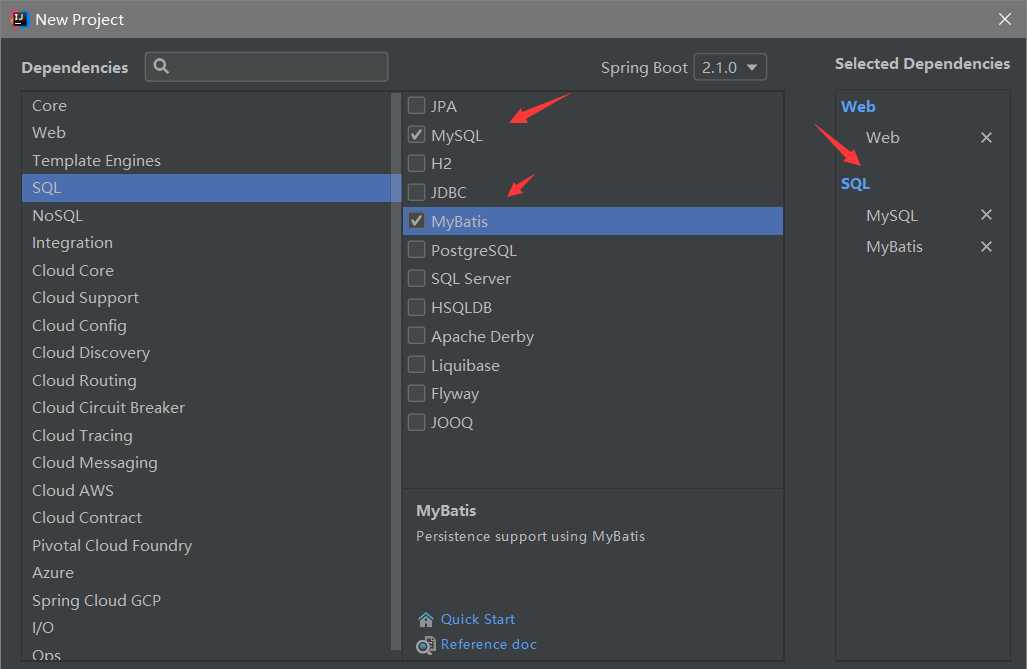Enable the SQL Server checkbox

[x=417, y=278]
